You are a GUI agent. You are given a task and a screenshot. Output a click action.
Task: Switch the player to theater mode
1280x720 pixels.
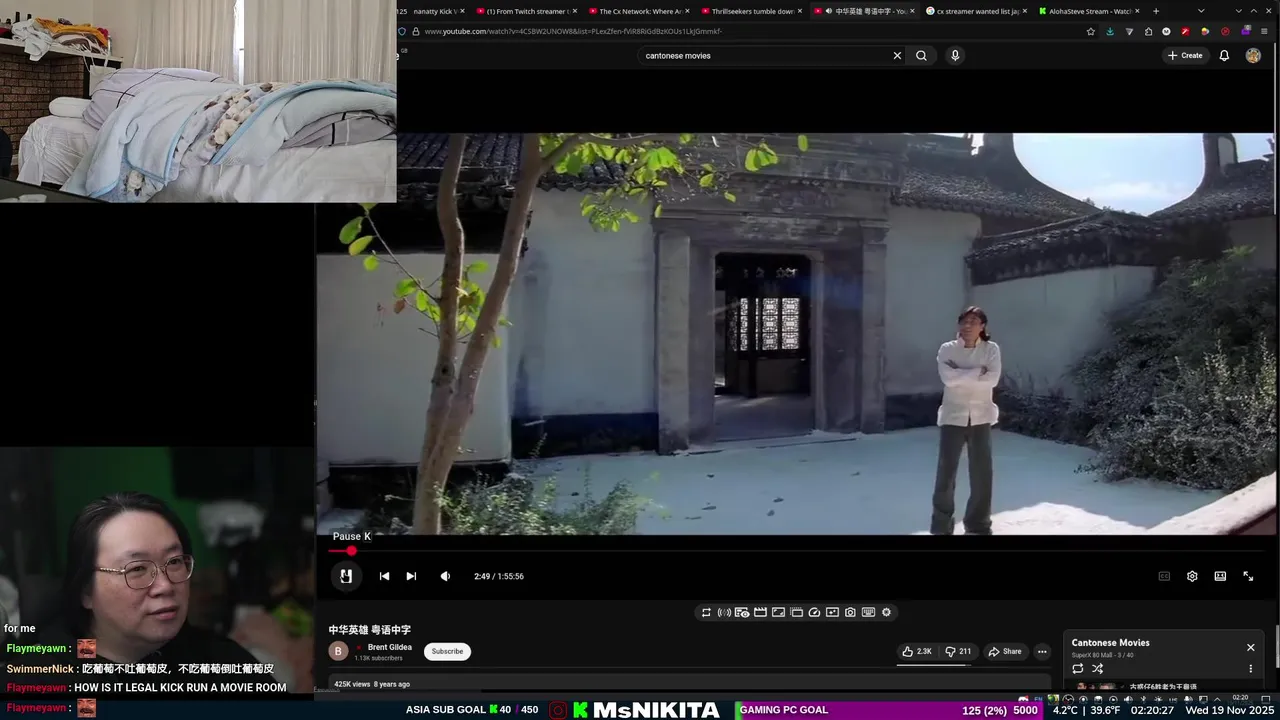pyautogui.click(x=1220, y=576)
